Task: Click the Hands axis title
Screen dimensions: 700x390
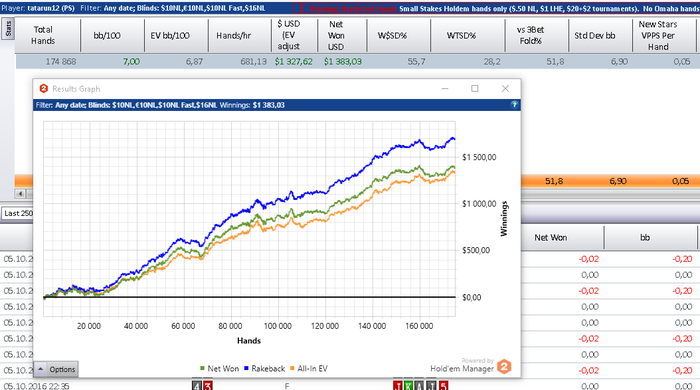Action: (249, 340)
